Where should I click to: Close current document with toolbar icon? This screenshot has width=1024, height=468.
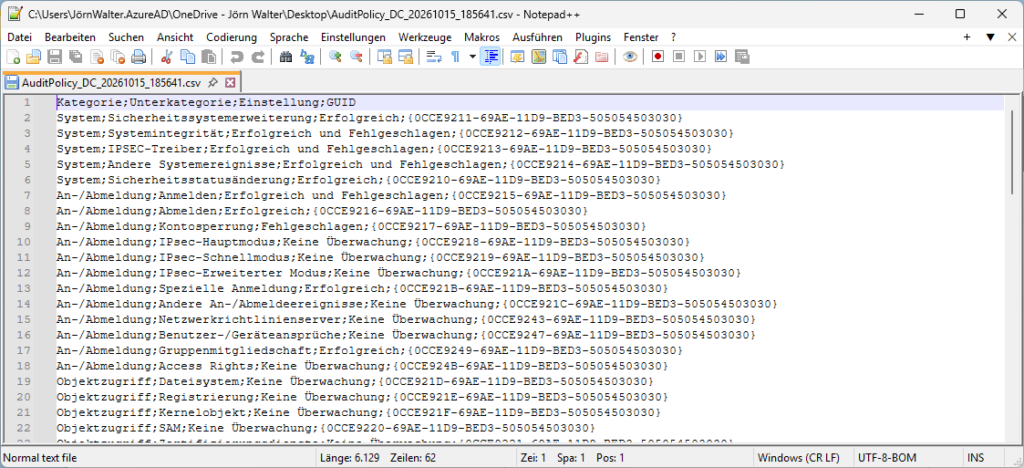[x=97, y=57]
